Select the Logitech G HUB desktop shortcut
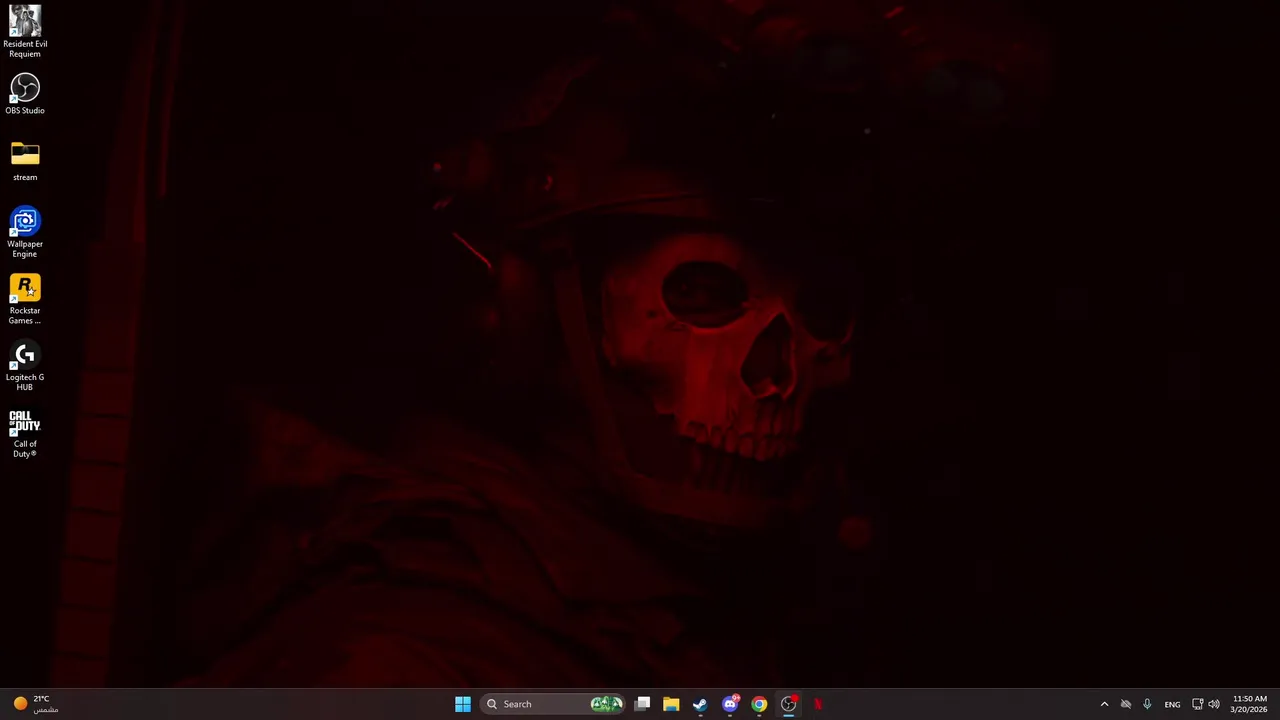1280x720 pixels. [x=25, y=366]
